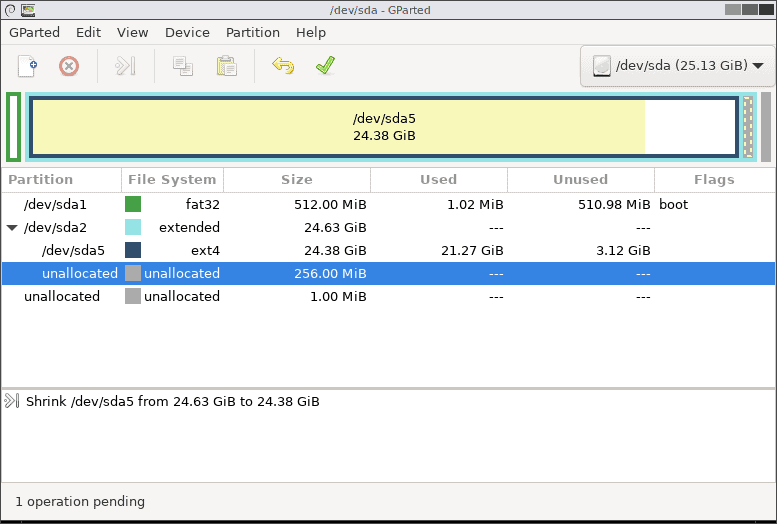The width and height of the screenshot is (777, 524).
Task: Apply all operations with the green checkmark
Action: coord(325,66)
